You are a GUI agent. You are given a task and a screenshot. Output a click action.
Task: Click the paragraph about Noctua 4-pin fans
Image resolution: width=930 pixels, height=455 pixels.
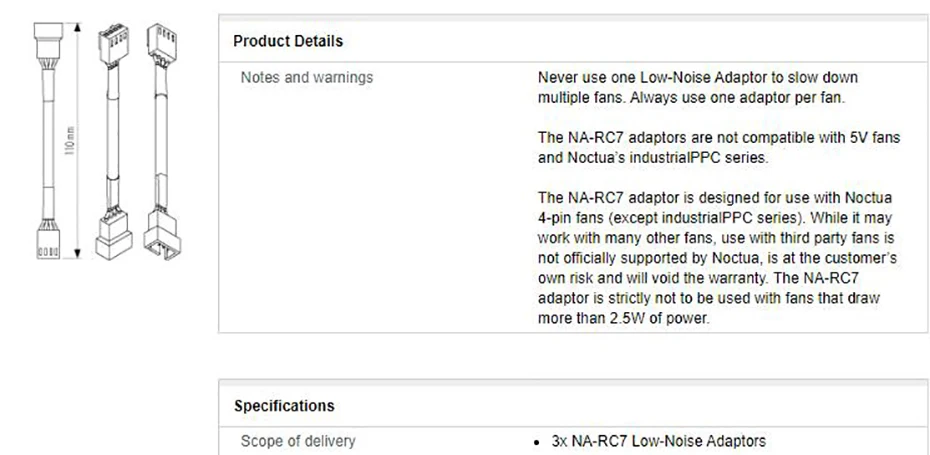(x=716, y=257)
